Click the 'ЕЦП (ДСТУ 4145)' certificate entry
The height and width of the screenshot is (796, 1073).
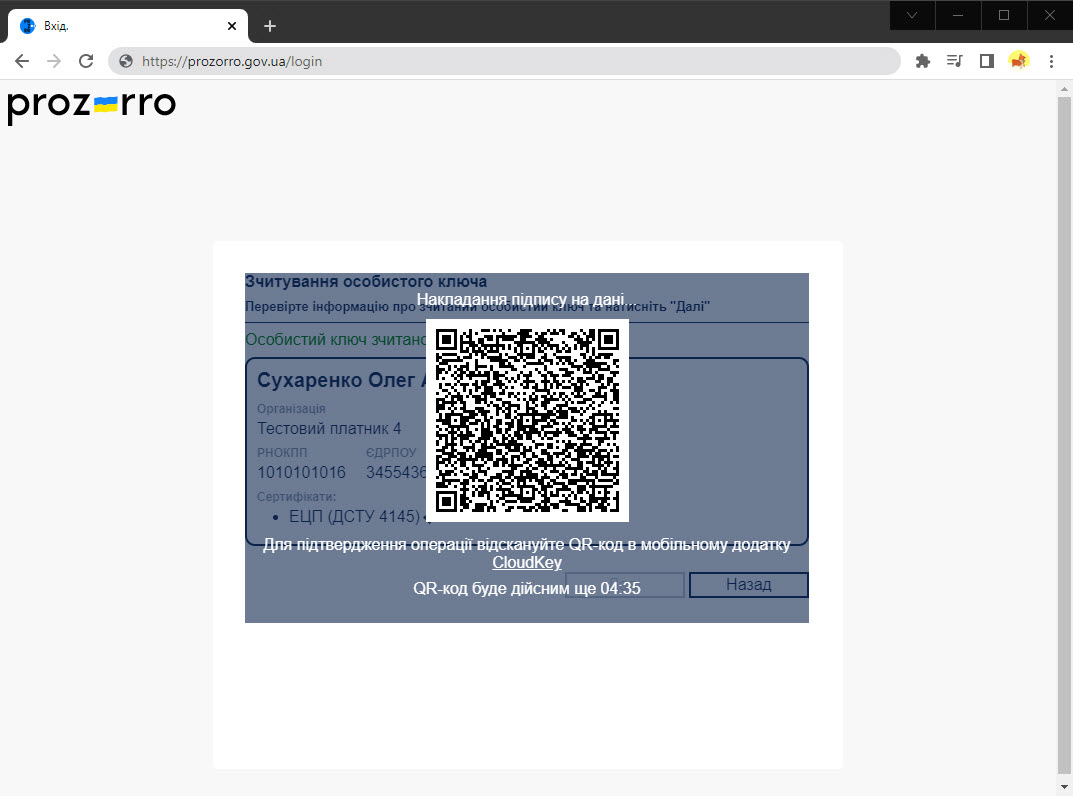(354, 516)
